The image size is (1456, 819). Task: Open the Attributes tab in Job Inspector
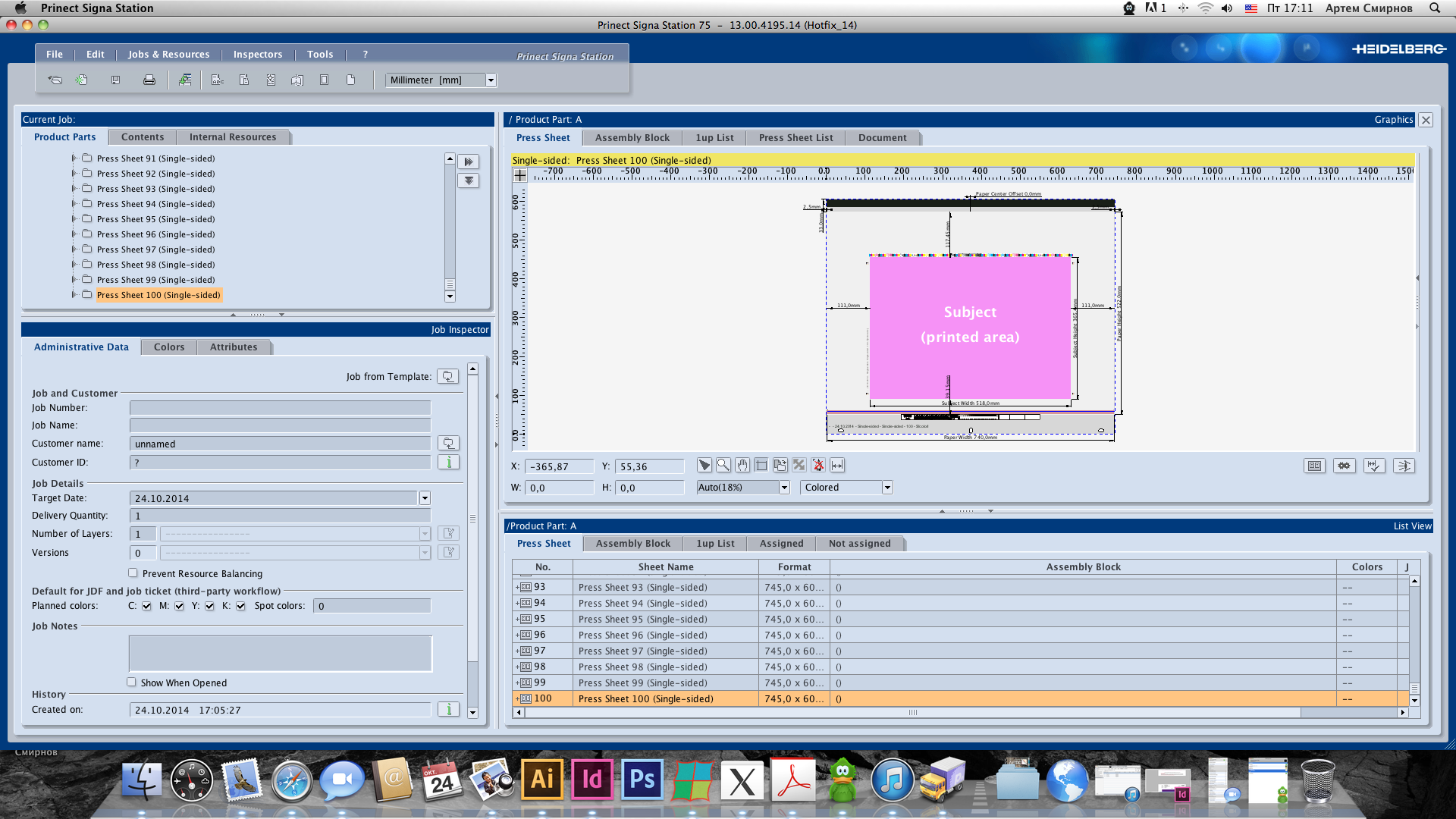tap(234, 347)
